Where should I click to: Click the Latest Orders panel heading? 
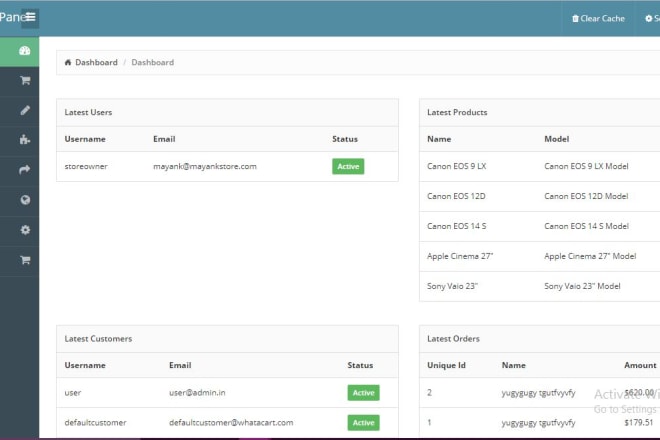point(453,339)
